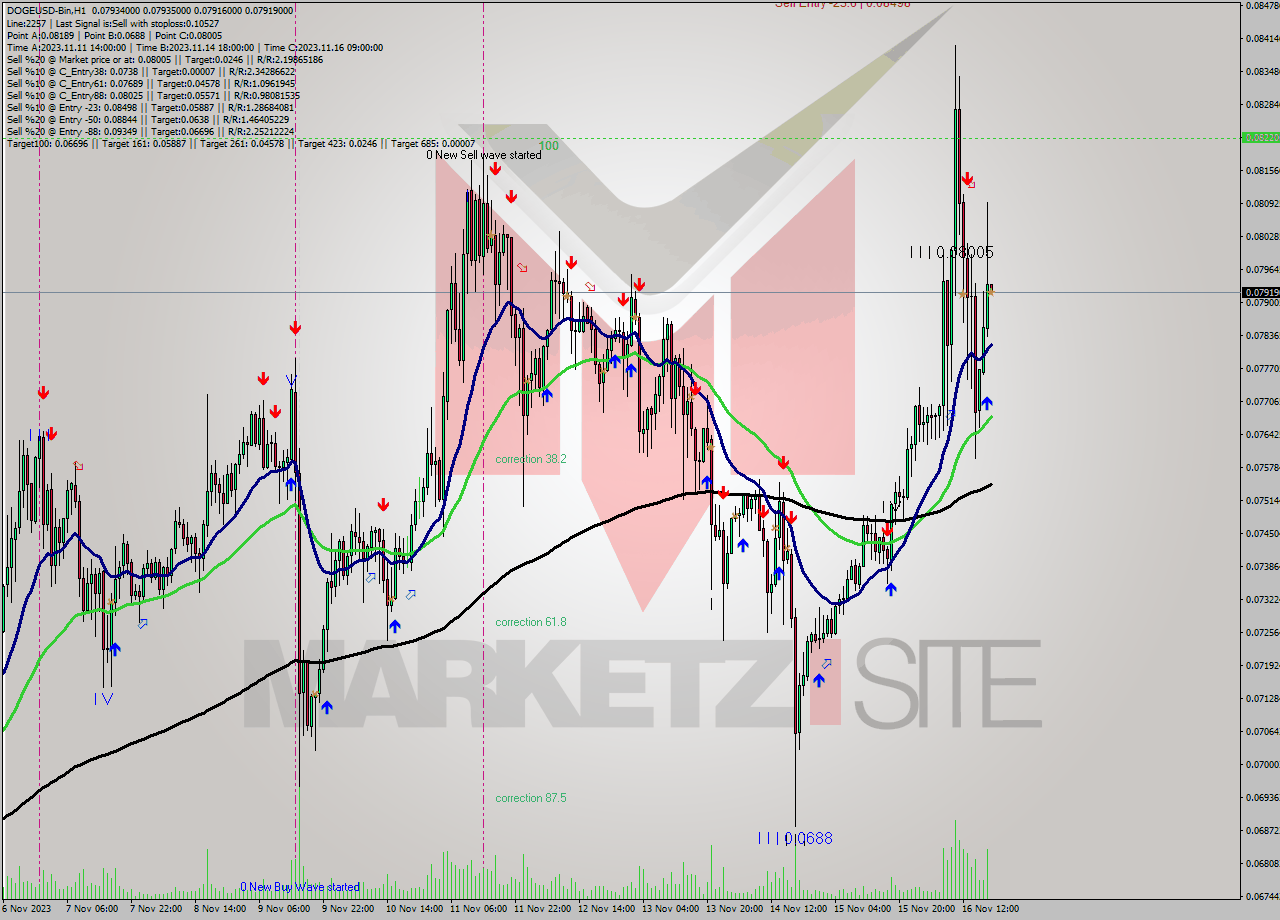Click the green '100' level label

tap(549, 146)
